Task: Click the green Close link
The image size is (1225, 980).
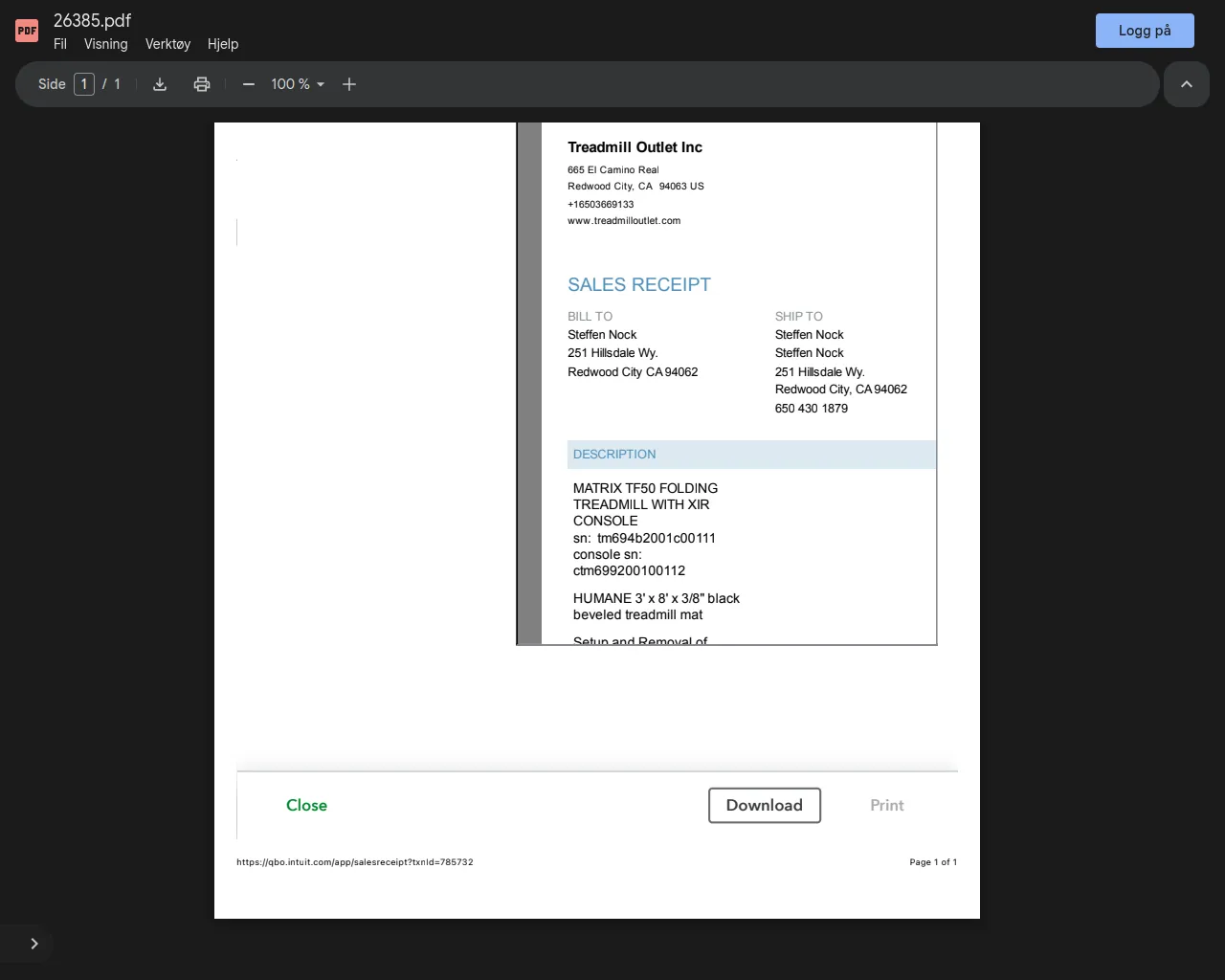Action: click(x=306, y=806)
